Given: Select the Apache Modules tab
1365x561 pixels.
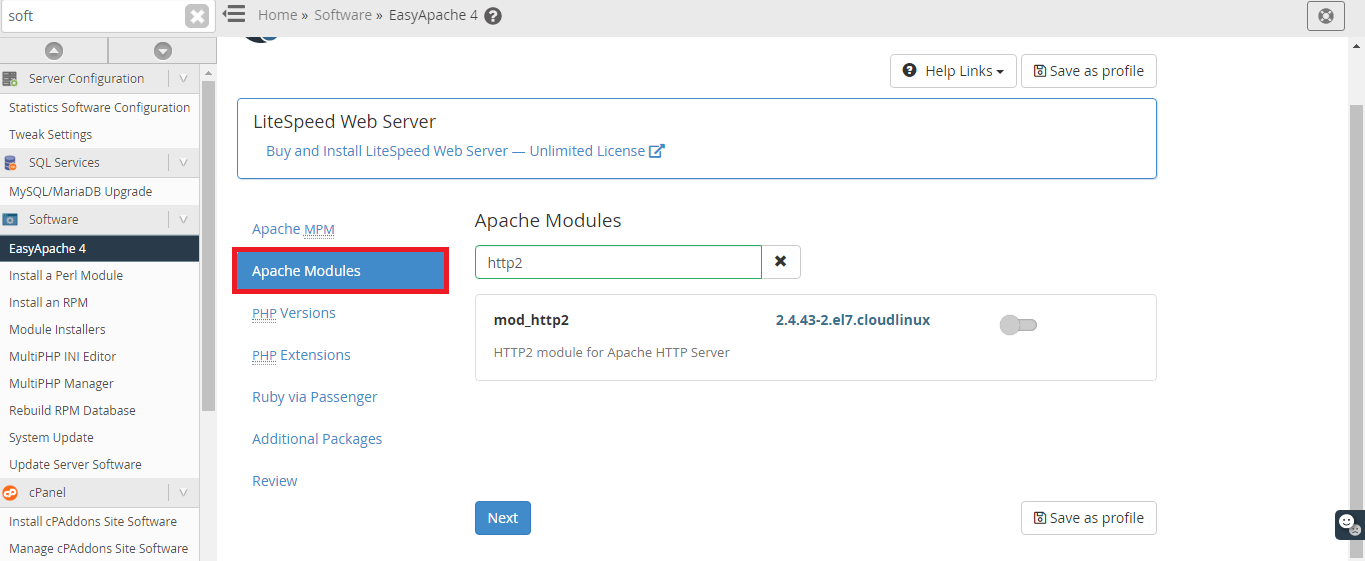Looking at the screenshot, I should click(x=340, y=271).
